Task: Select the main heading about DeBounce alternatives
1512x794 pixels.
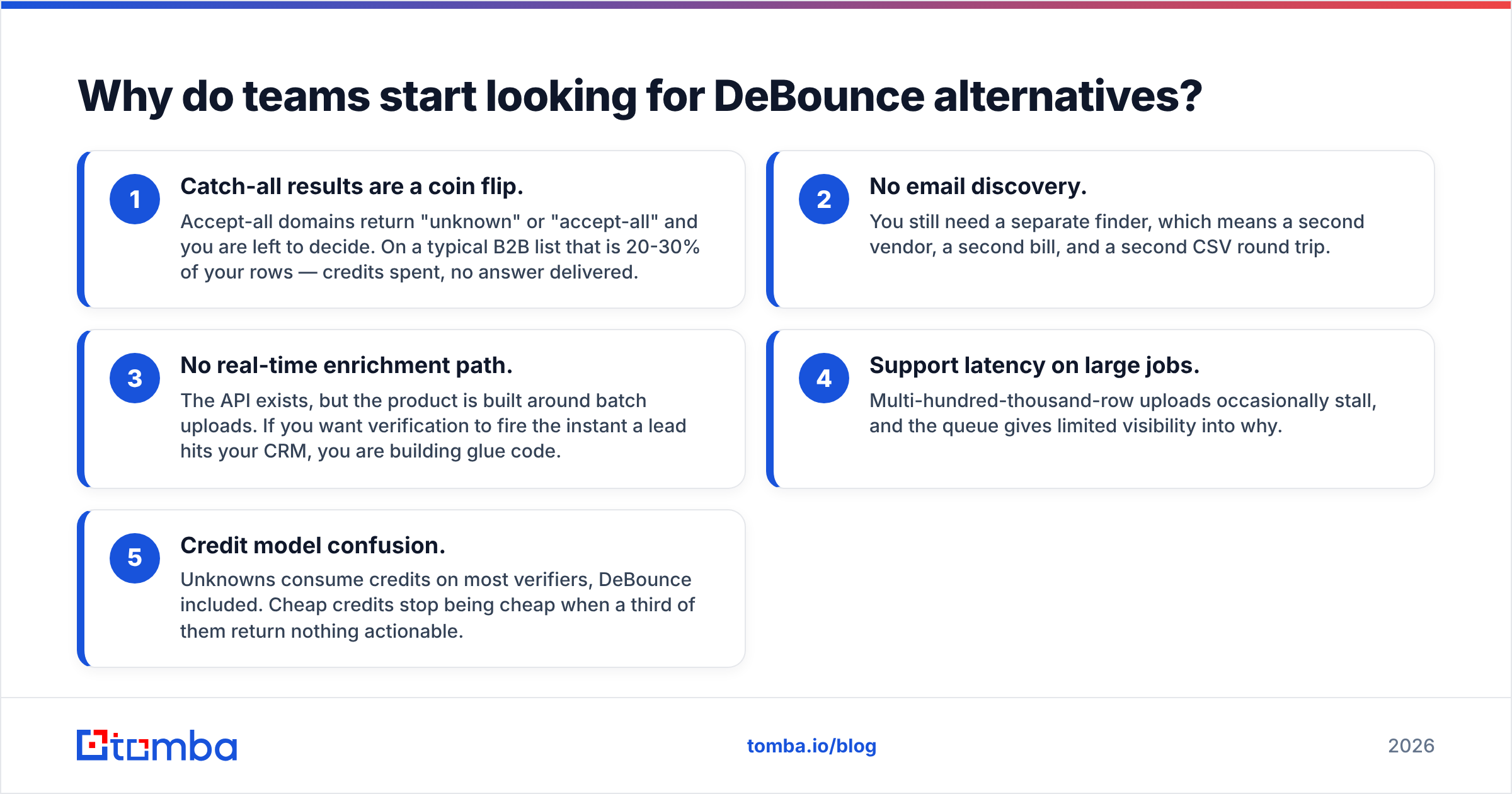Action: [640, 97]
